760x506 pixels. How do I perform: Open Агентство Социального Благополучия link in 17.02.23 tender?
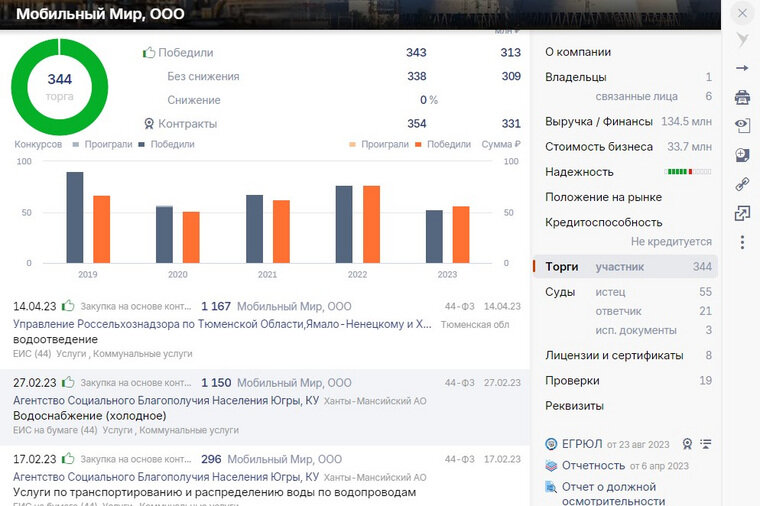click(166, 476)
